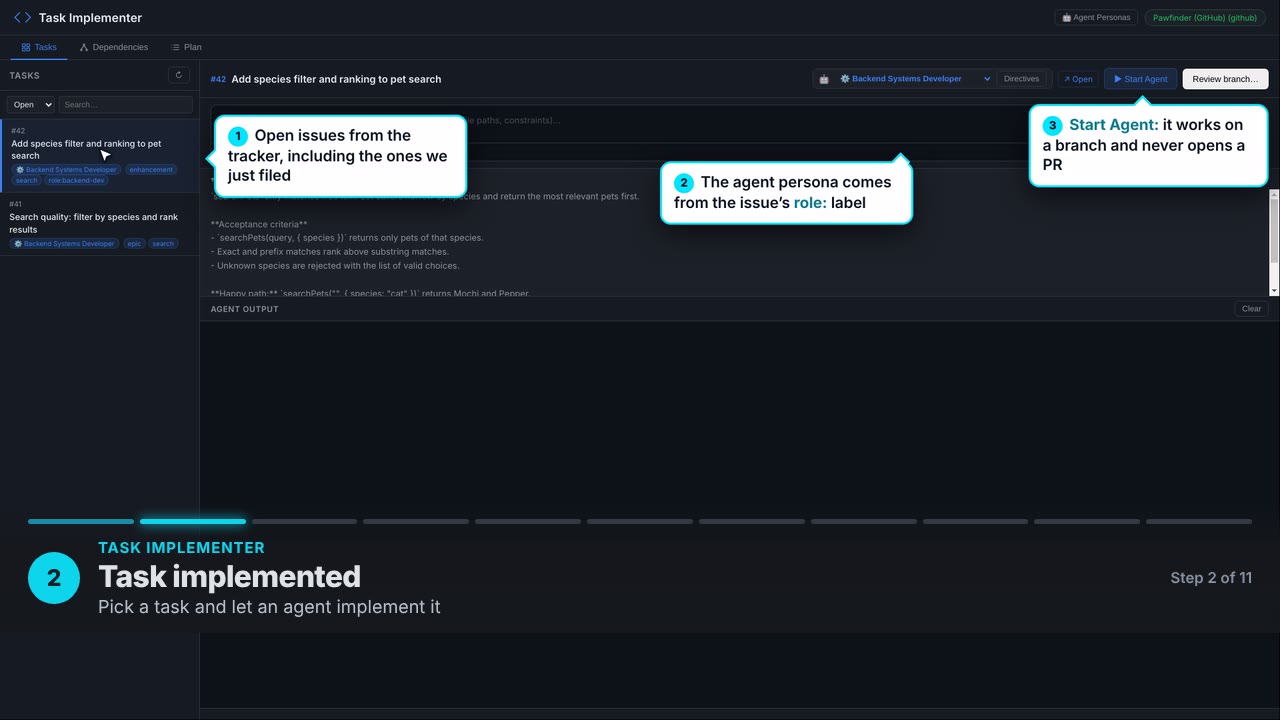This screenshot has width=1280, height=720.
Task: Click the Directives button
Action: [1021, 79]
